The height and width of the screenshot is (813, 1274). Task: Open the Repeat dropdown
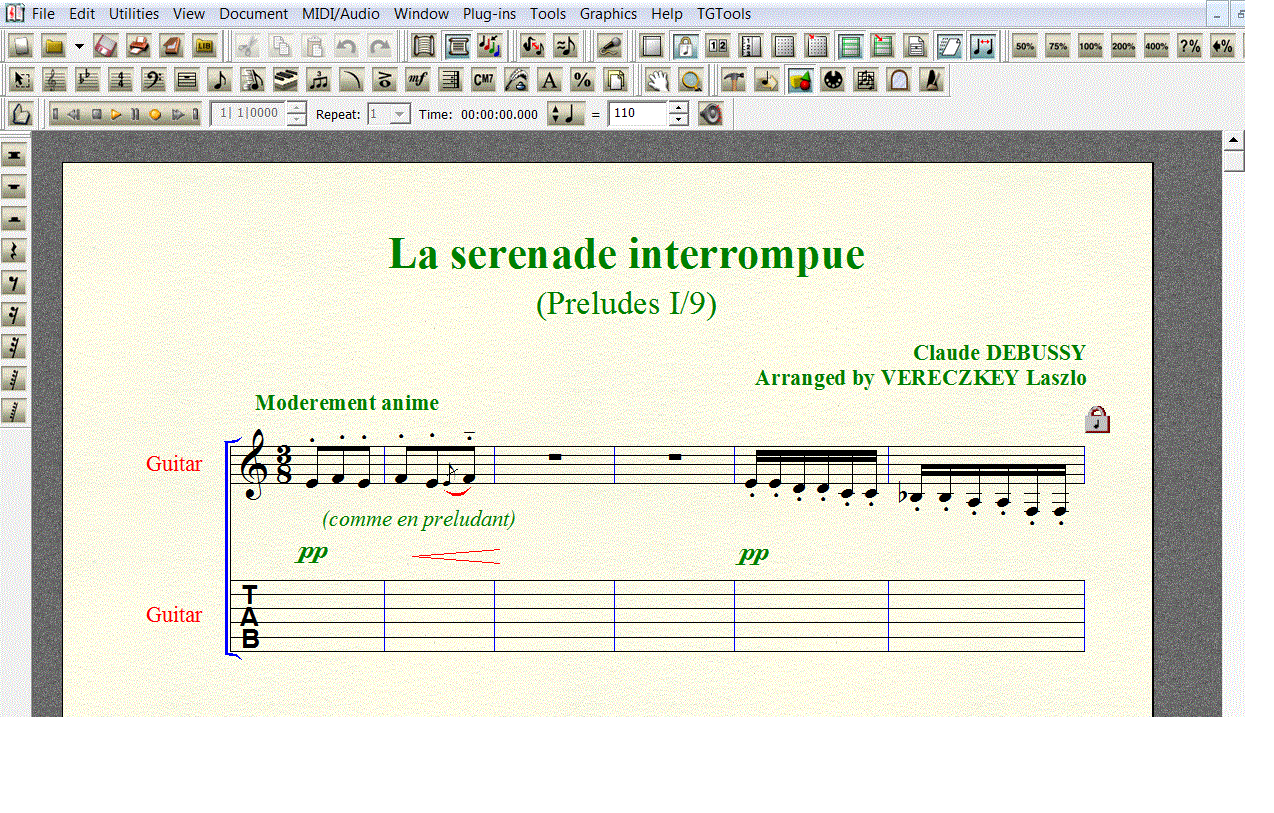pyautogui.click(x=400, y=114)
